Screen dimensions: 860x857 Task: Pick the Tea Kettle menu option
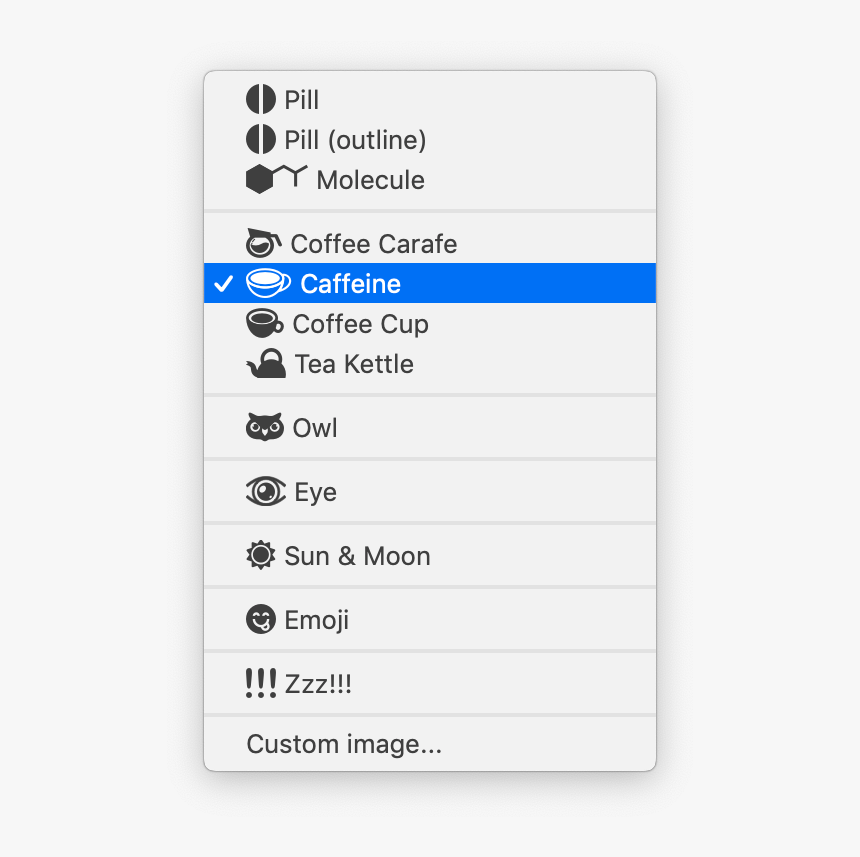(x=354, y=364)
